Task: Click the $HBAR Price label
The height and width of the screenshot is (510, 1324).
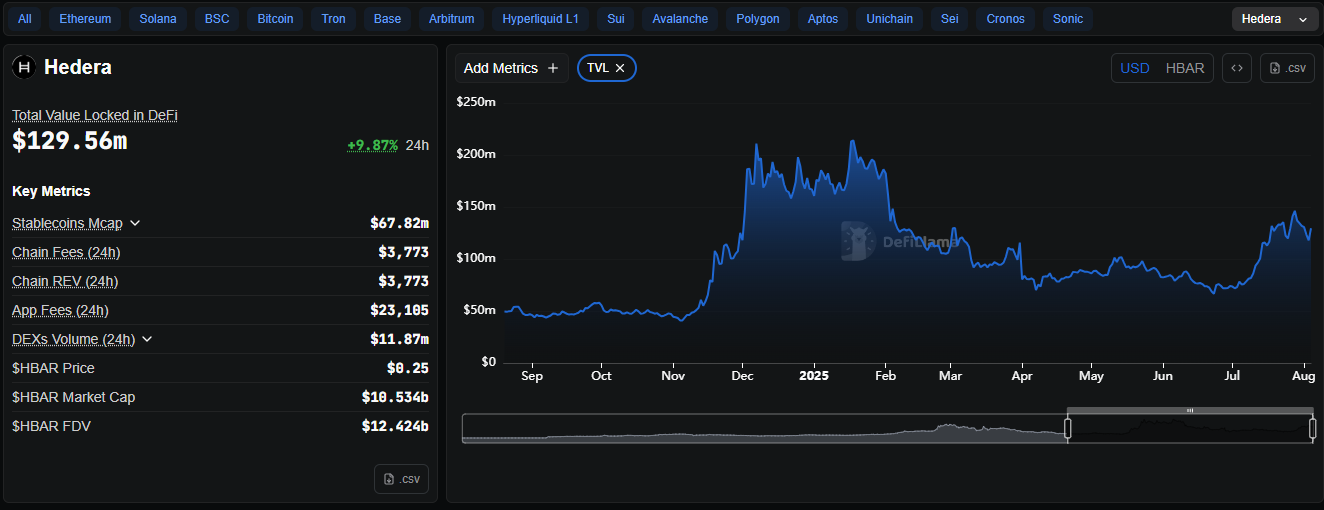Action: point(53,368)
